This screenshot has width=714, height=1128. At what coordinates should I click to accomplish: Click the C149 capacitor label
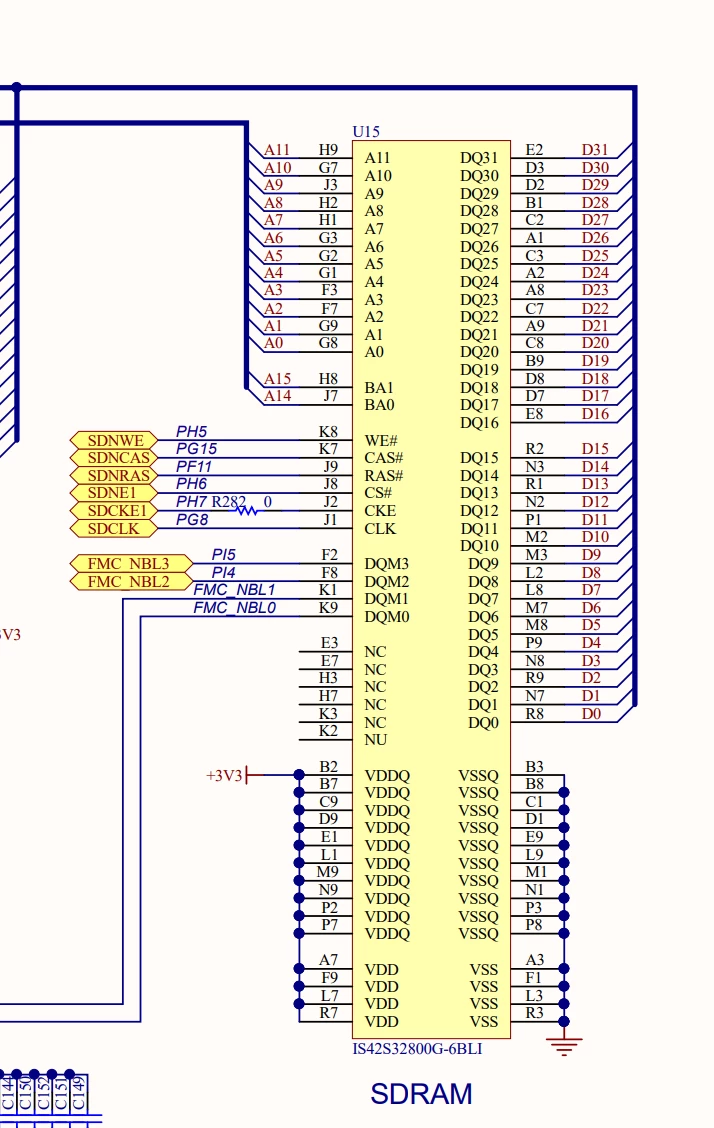click(78, 1093)
